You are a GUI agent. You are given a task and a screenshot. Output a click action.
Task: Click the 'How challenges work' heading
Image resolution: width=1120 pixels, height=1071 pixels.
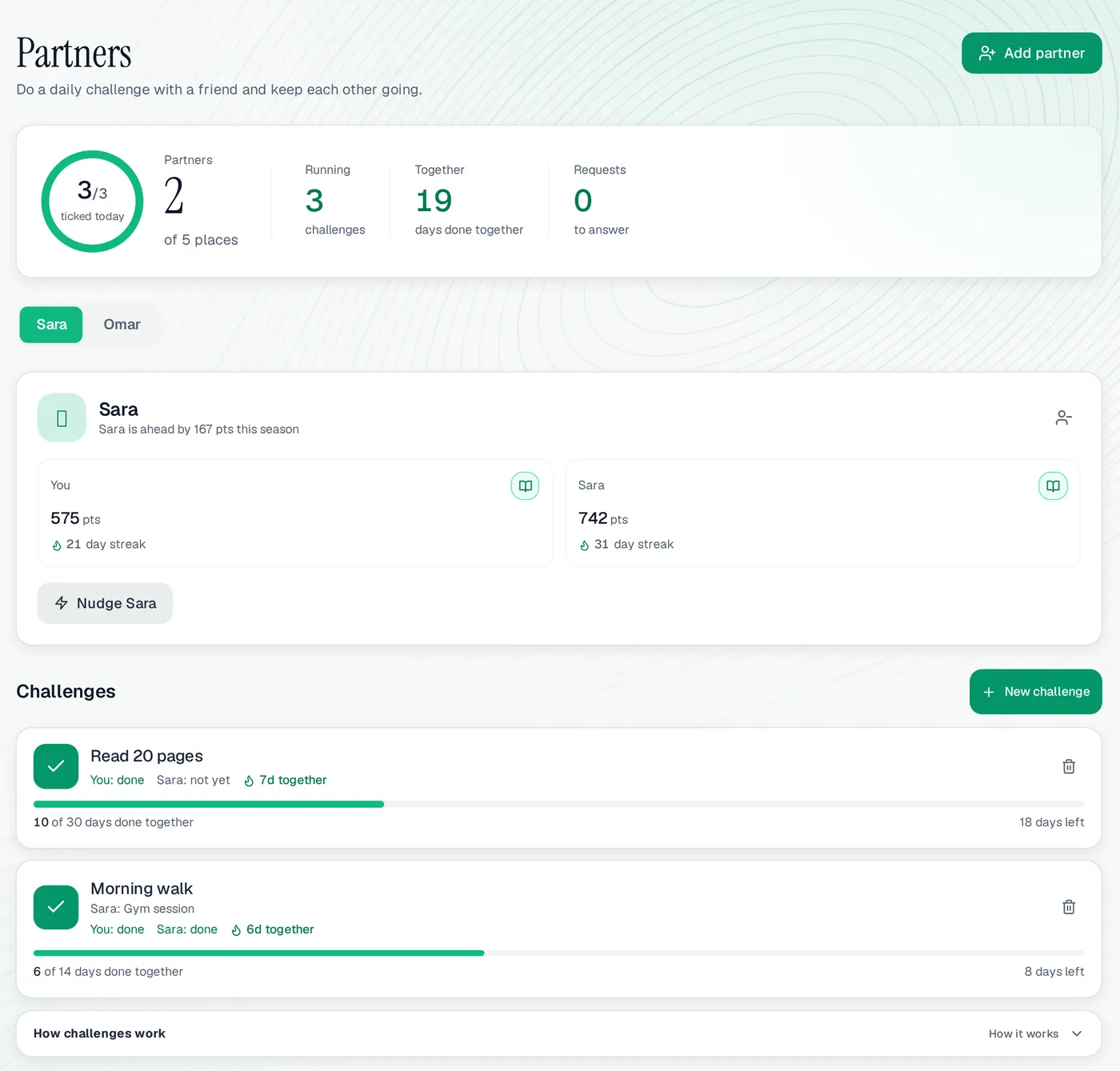point(99,1033)
